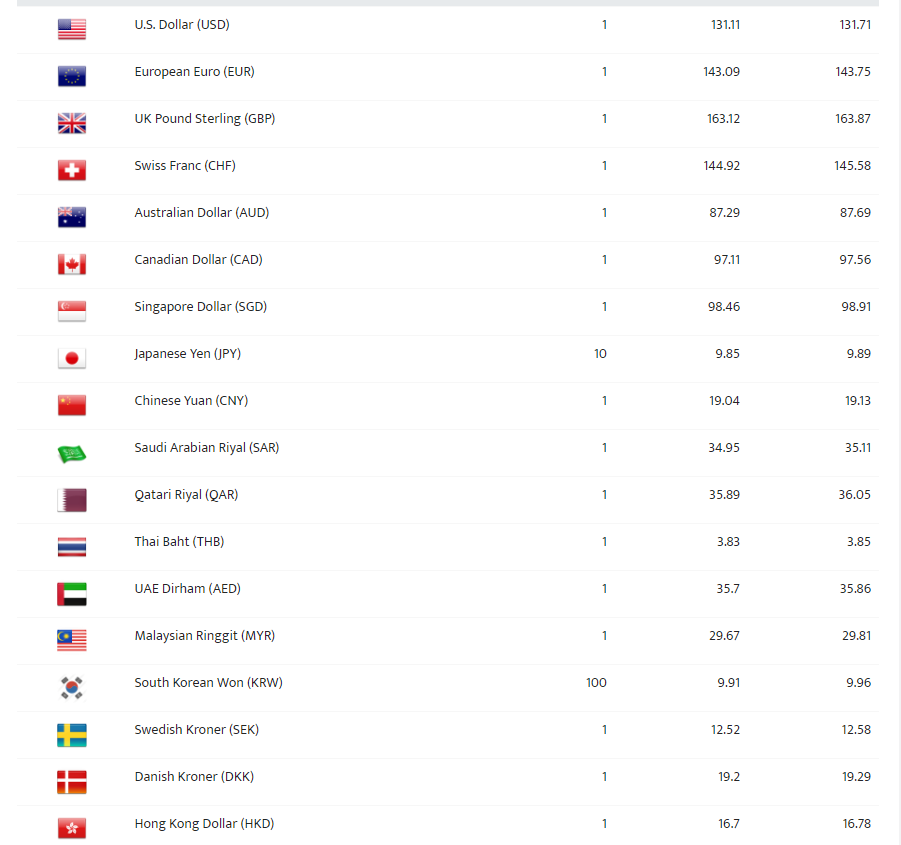Click the Japanese flag icon
Screen dimensions: 901x845
click(x=72, y=358)
